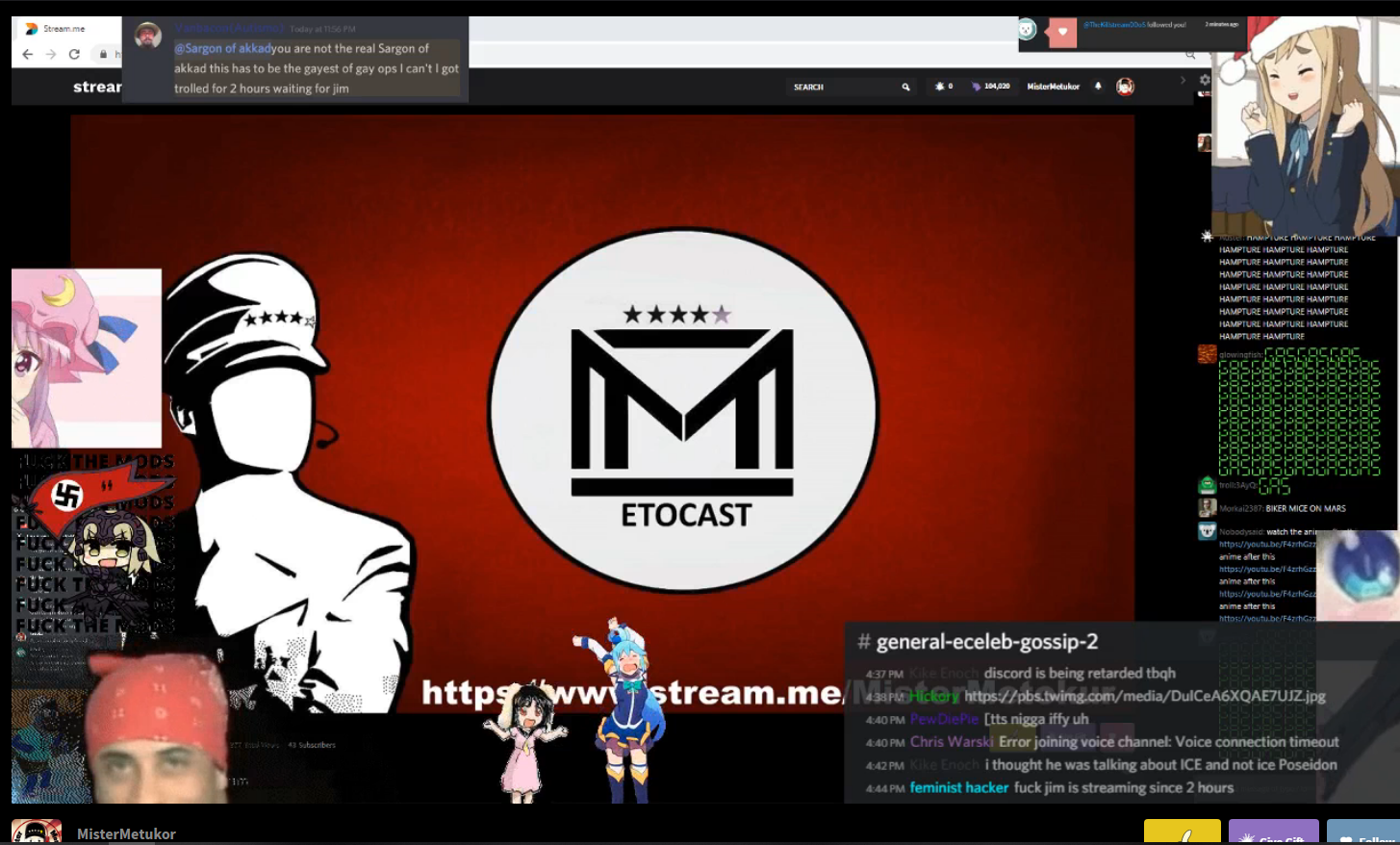Click the yellow button below the chat

(1182, 832)
